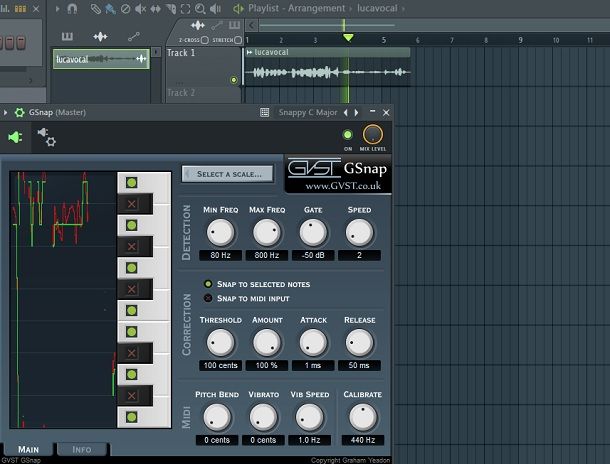Select the dashed-square Select tool
The image size is (610, 464).
186,8
